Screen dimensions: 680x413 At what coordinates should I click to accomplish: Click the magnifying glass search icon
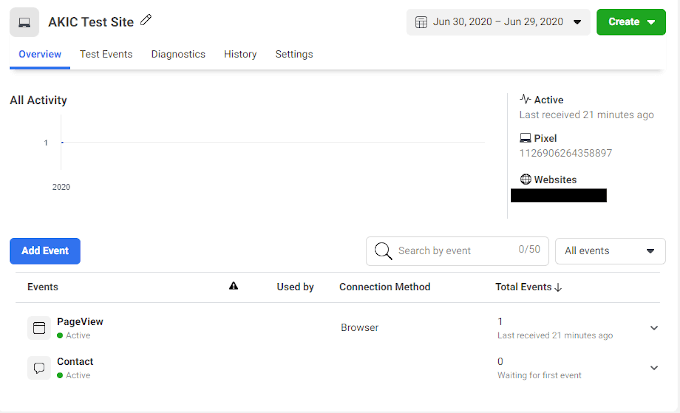[382, 251]
